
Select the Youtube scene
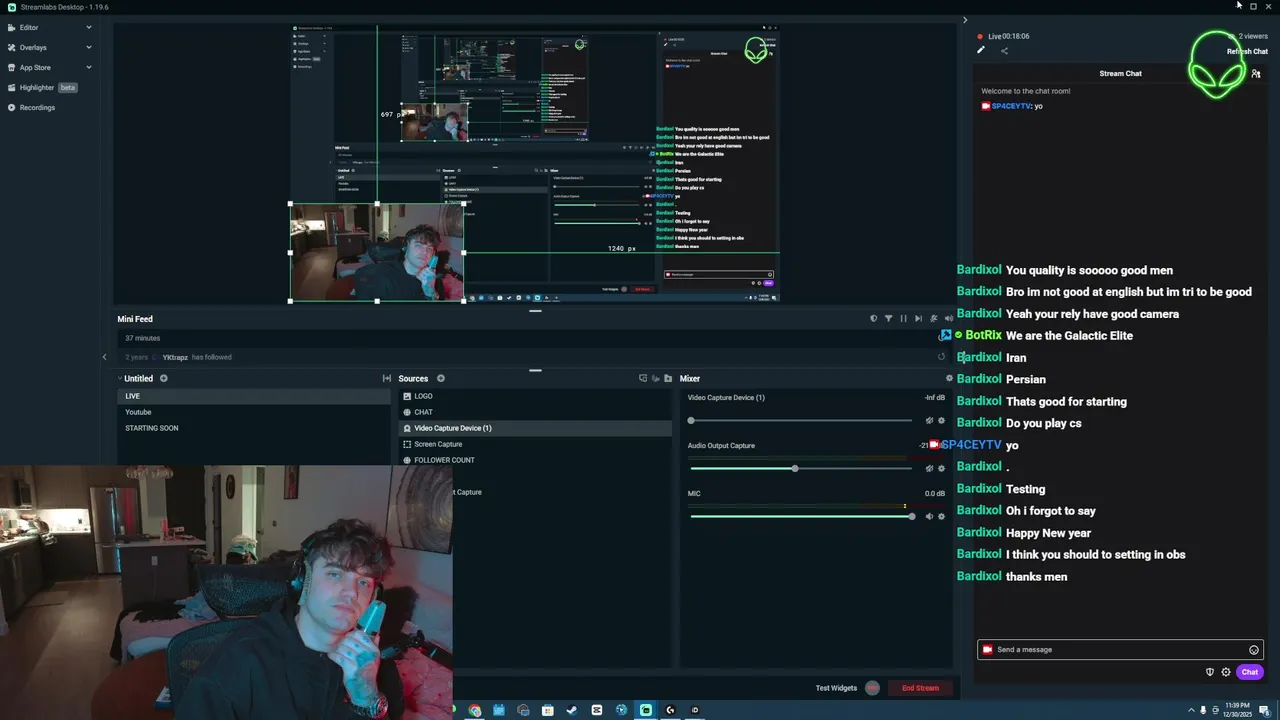253,412
